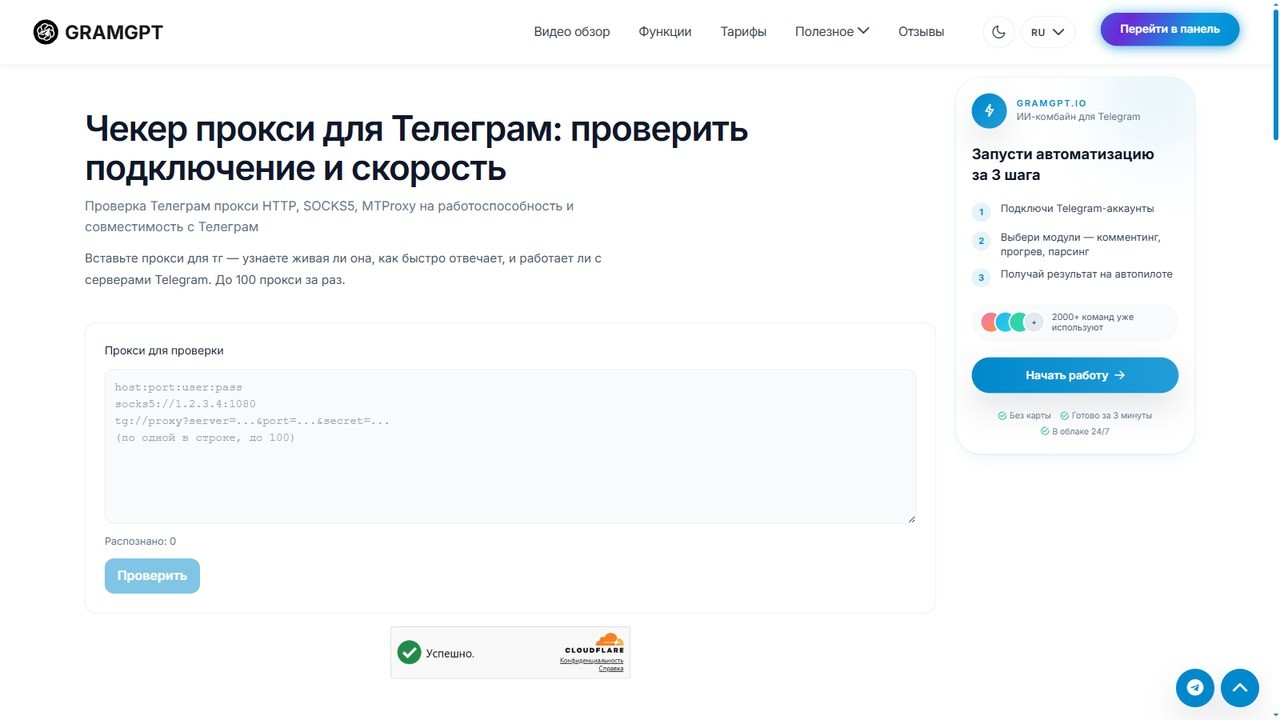Click the step 2 number badge
Image resolution: width=1280 pixels, height=720 pixels.
pos(981,241)
